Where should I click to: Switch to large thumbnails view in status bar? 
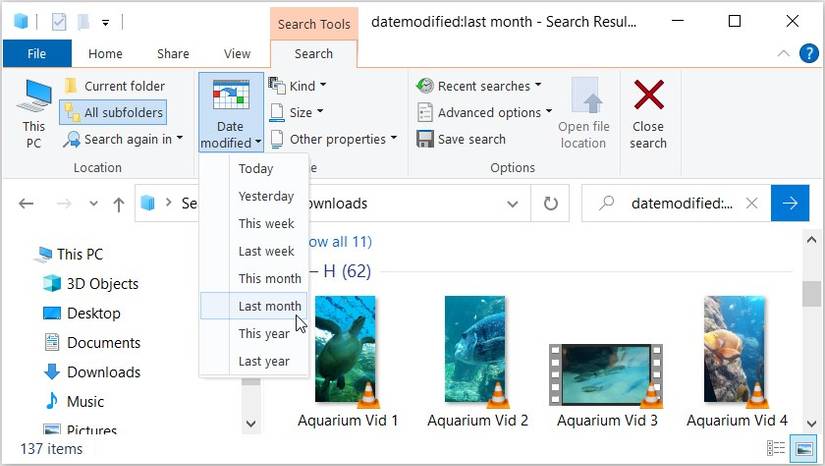803,449
